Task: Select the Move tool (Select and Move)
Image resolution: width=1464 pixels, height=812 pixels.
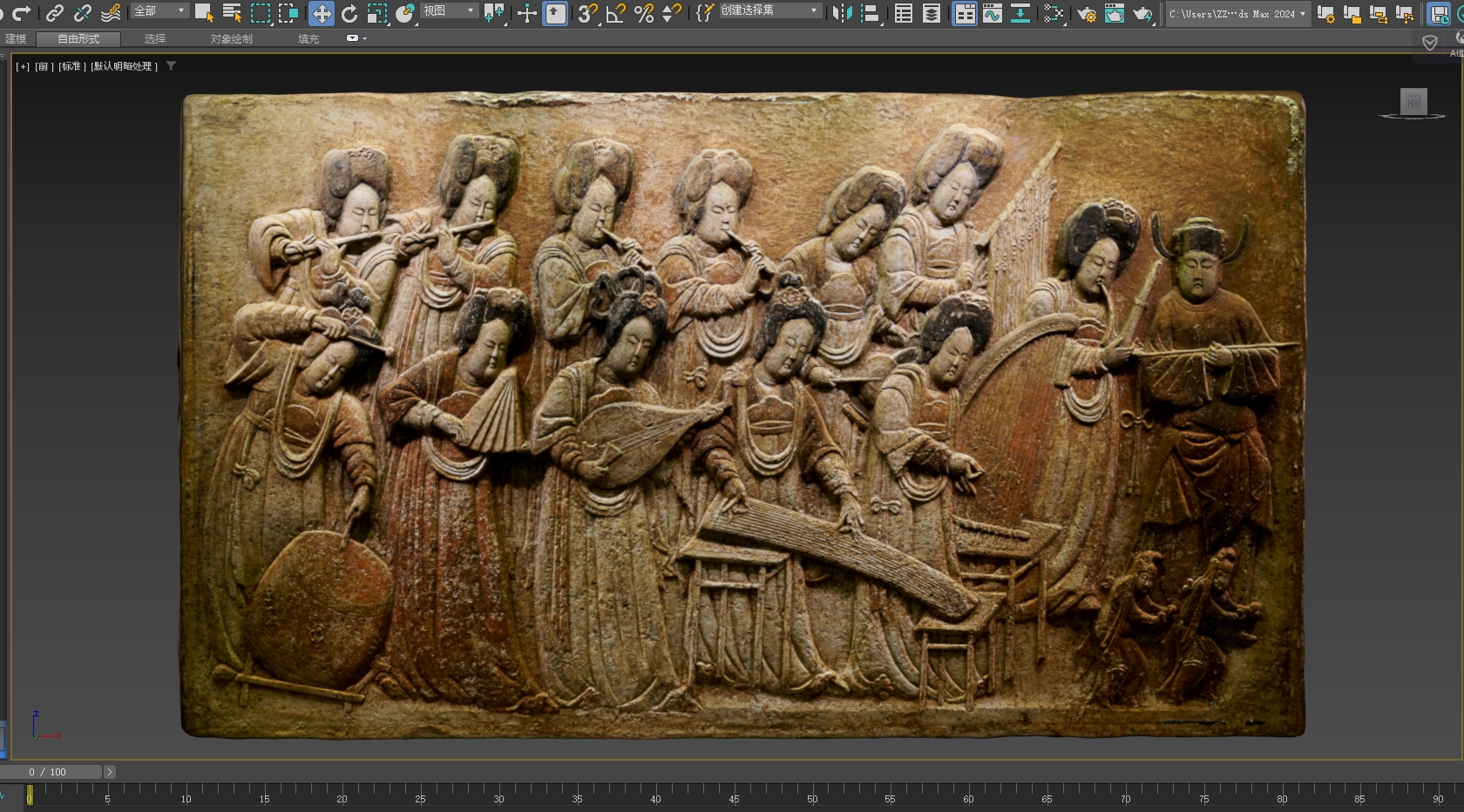Action: point(322,13)
